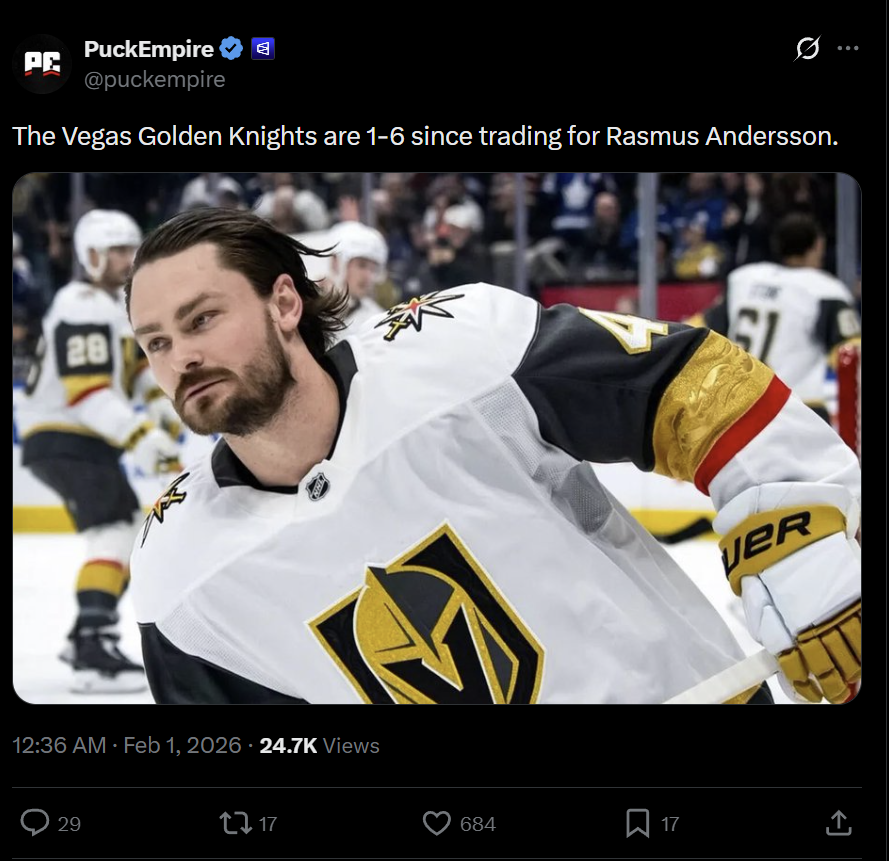Click the Grok explain-post icon
The width and height of the screenshot is (889, 861).
pos(807,48)
